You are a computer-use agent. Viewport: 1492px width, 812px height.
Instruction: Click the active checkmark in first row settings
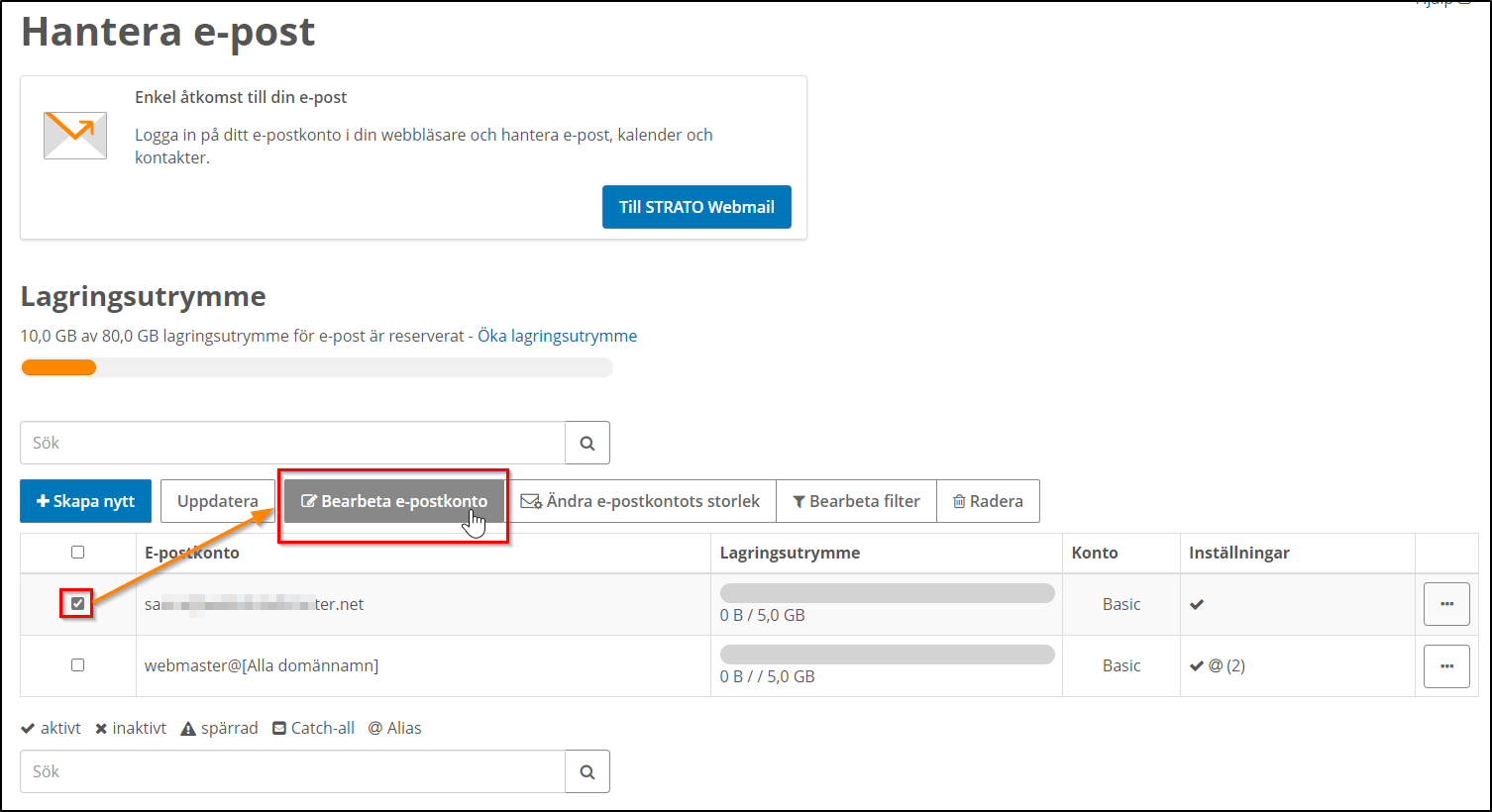tap(1197, 604)
